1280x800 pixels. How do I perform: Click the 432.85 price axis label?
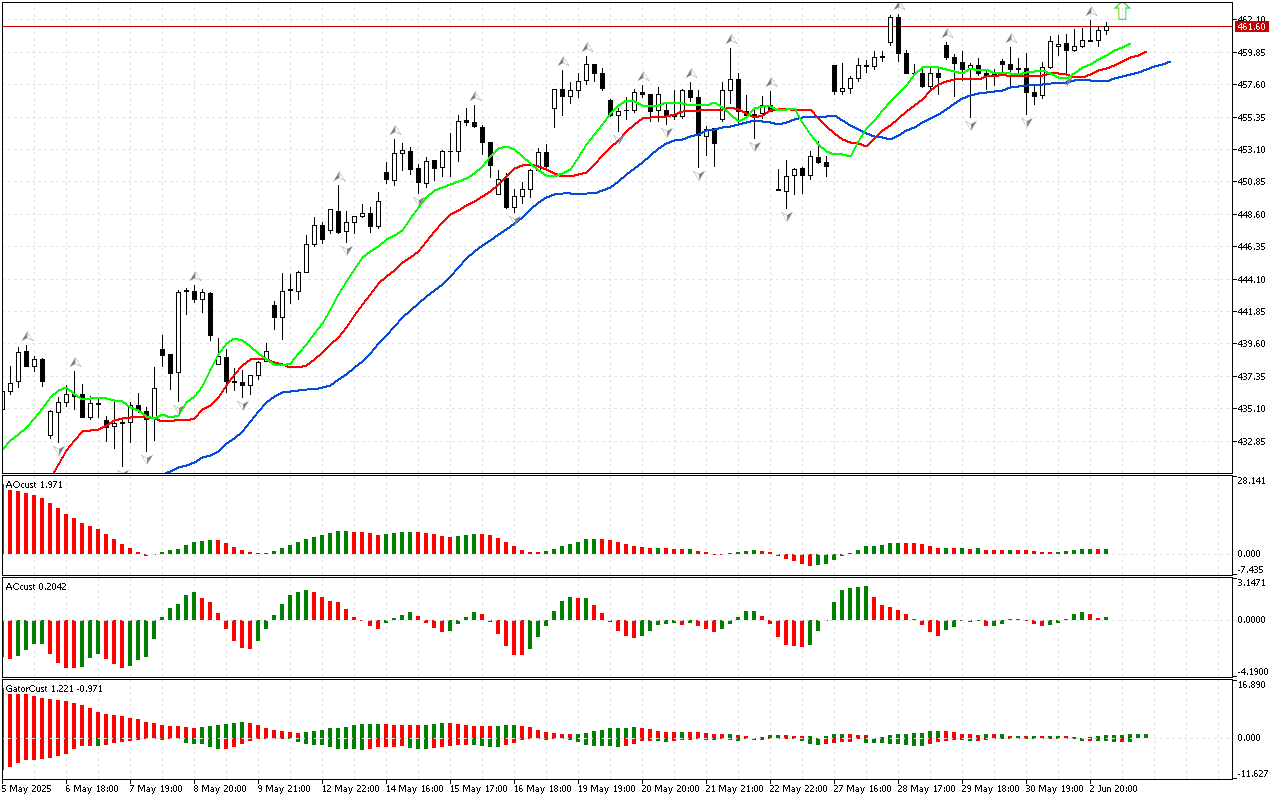pos(1253,441)
